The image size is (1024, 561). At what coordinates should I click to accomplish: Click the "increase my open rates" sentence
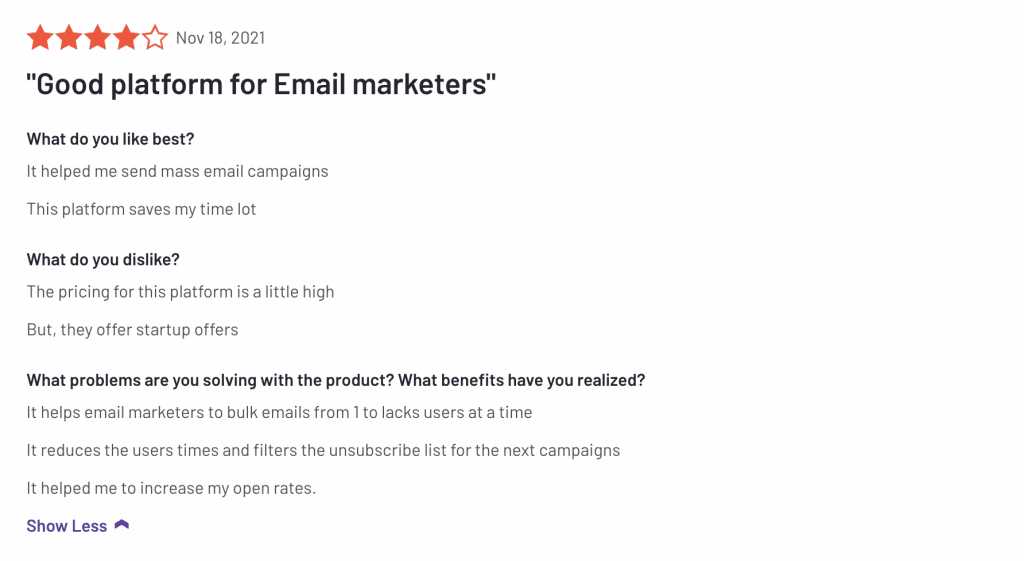click(x=171, y=488)
